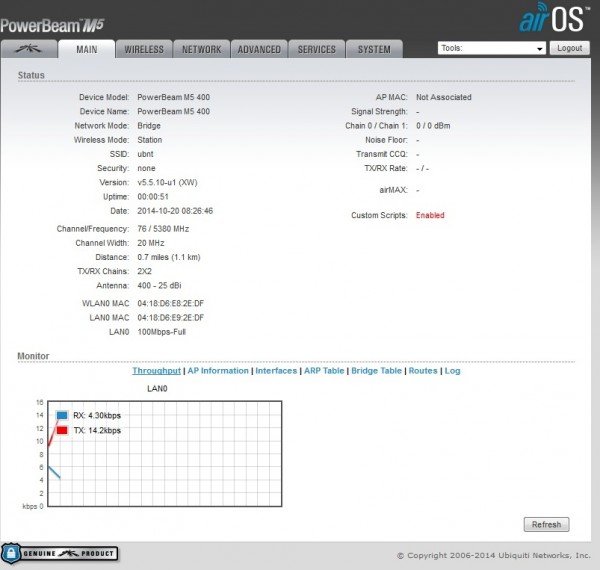Click the Custom Scripts Enabled status

pos(430,215)
